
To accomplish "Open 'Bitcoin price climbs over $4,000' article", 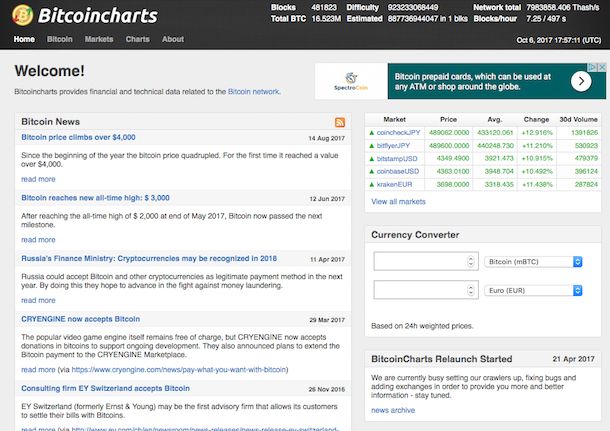I will [x=78, y=137].
